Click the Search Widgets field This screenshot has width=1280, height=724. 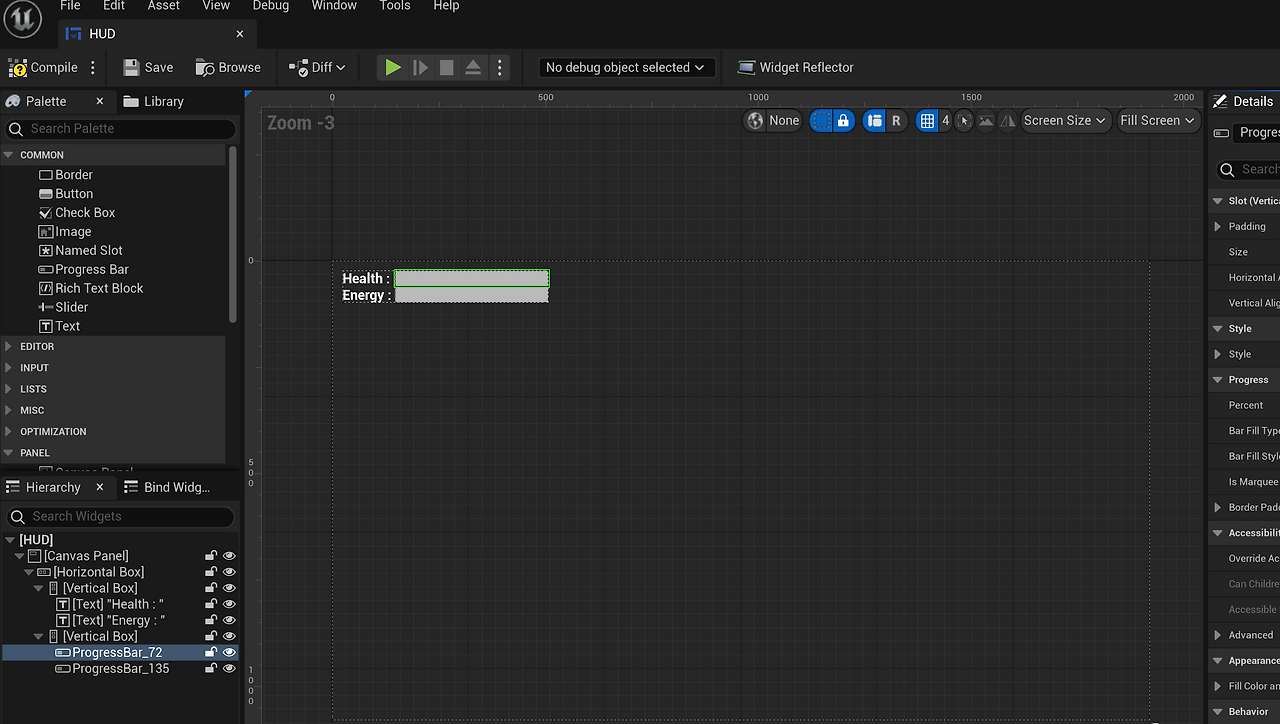point(120,516)
